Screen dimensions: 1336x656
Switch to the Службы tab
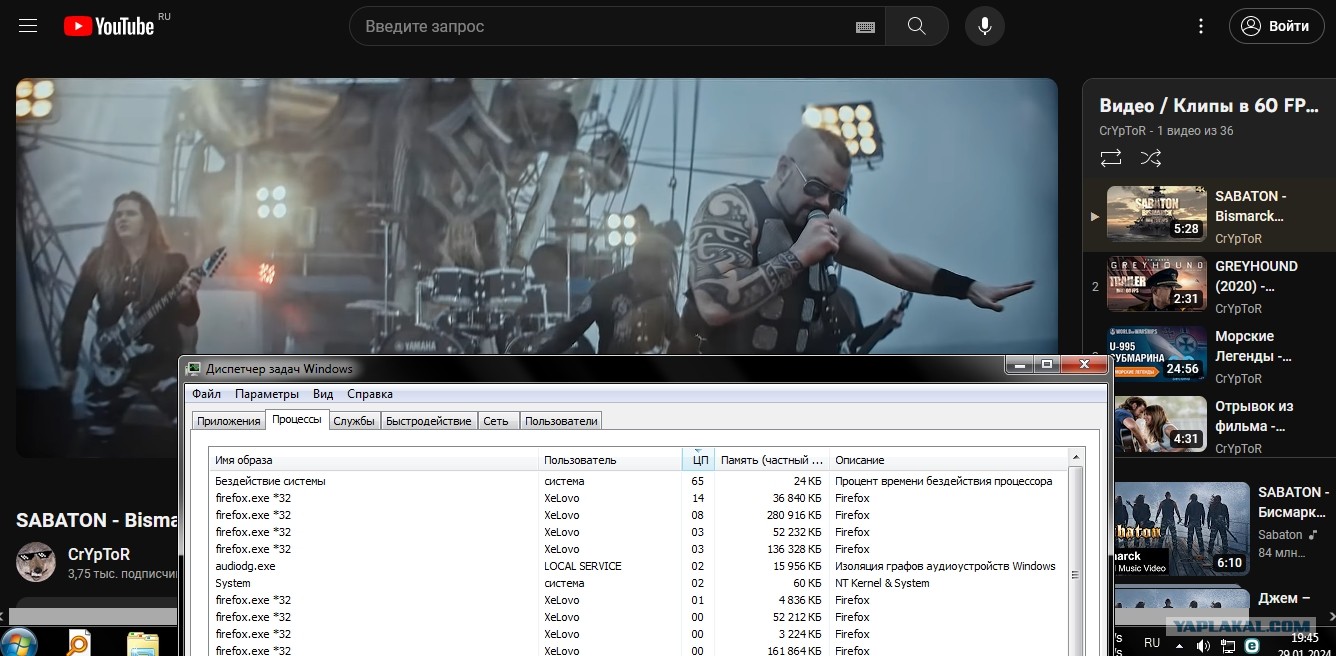354,421
